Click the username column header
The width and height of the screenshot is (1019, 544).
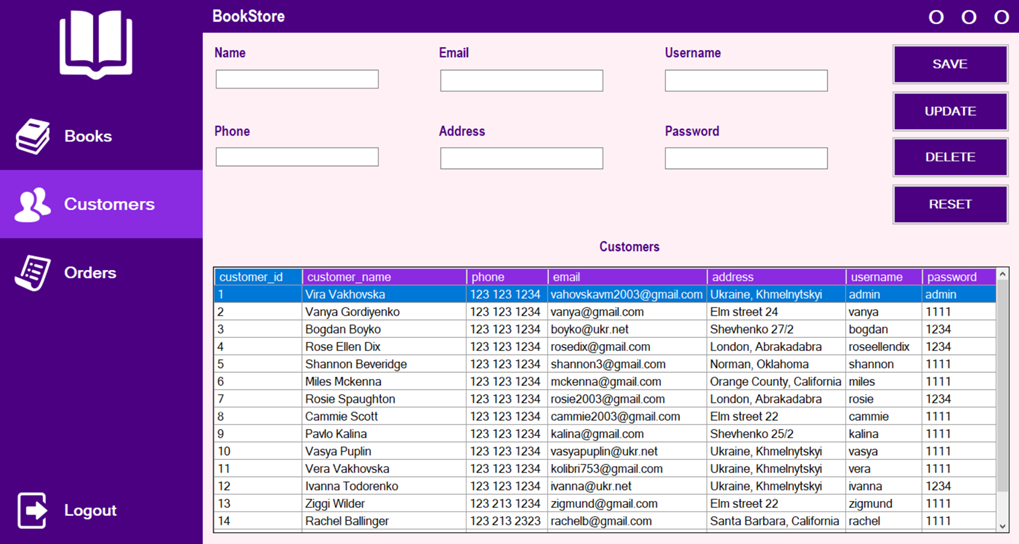(884, 277)
